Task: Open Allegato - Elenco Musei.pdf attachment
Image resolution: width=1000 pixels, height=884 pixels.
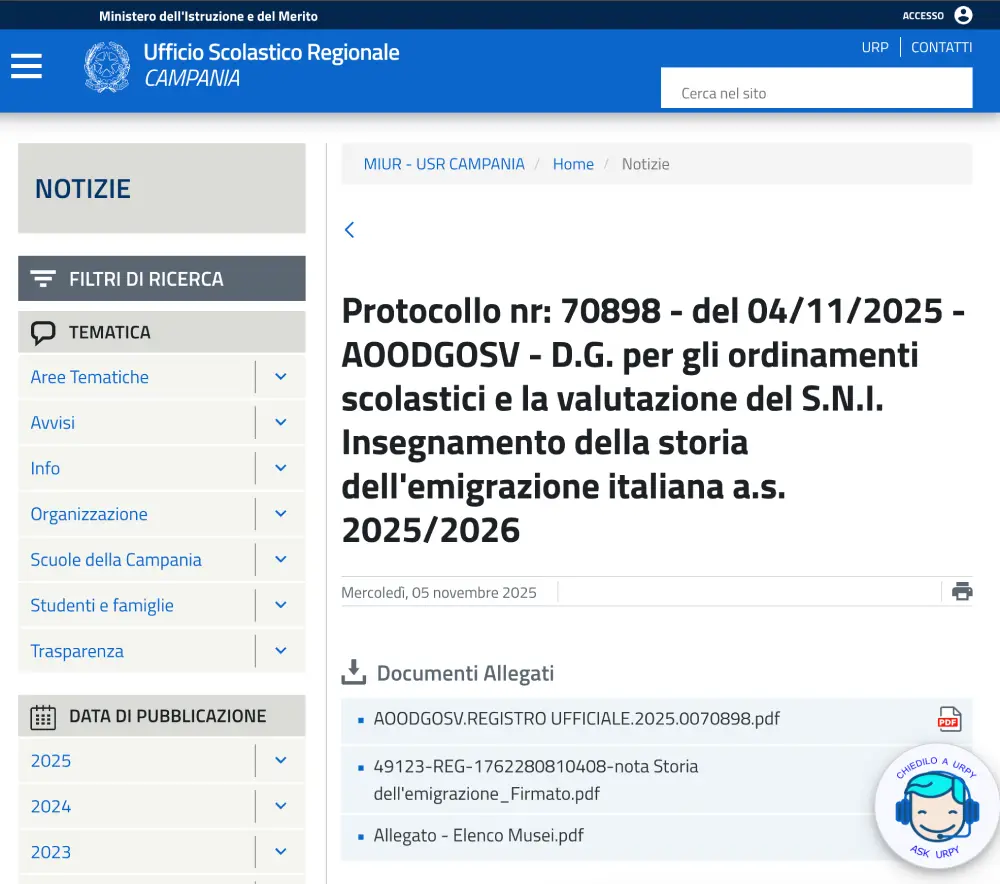Action: click(478, 835)
